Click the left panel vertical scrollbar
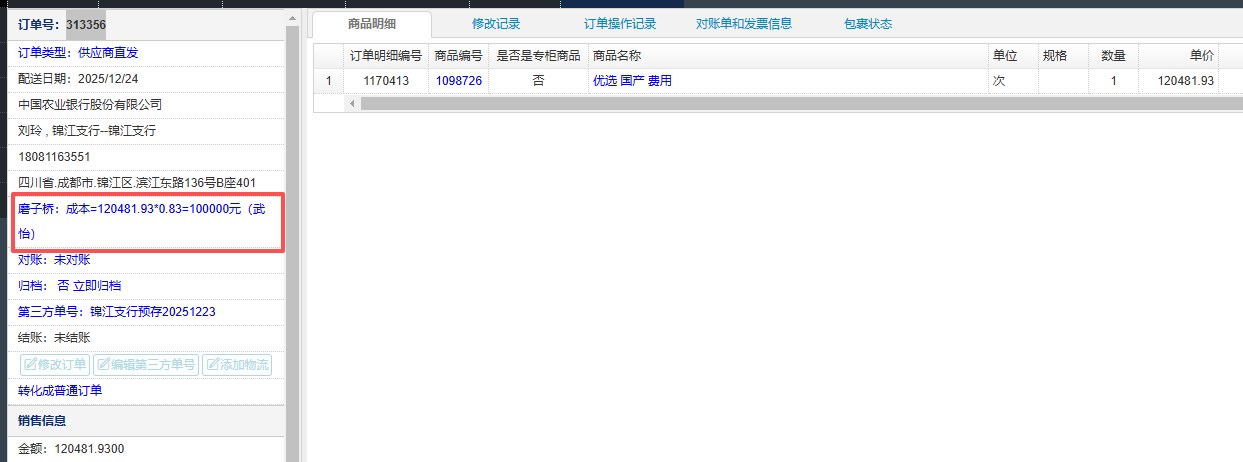Viewport: 1243px width, 462px height. 292,240
